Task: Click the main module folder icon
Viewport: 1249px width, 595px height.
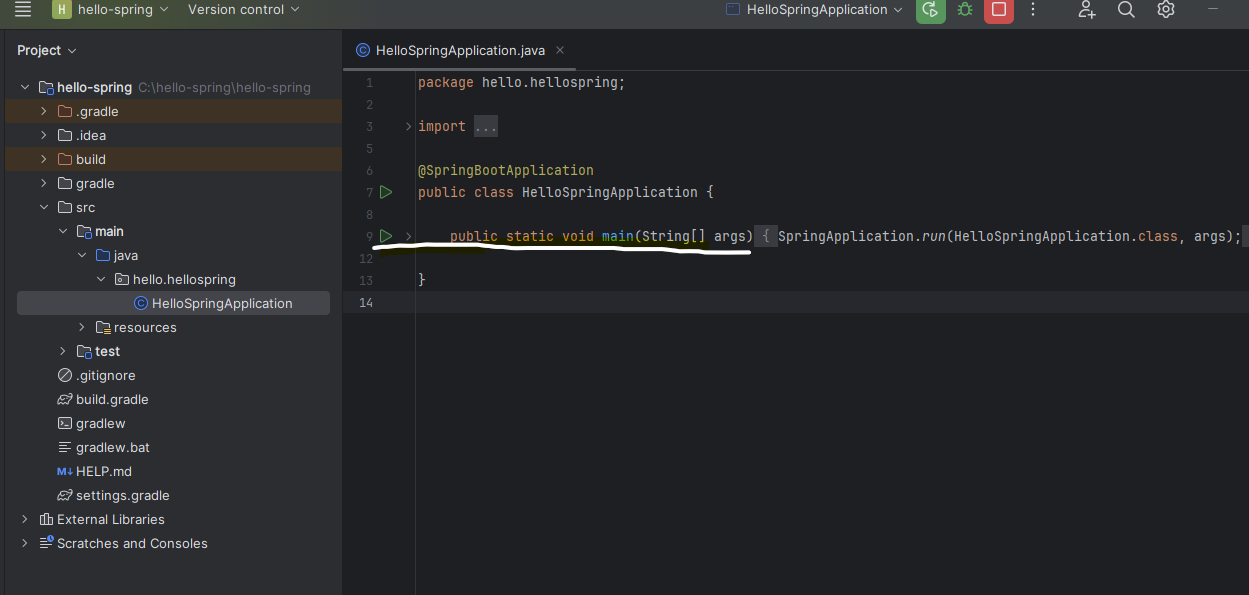Action: [x=84, y=231]
